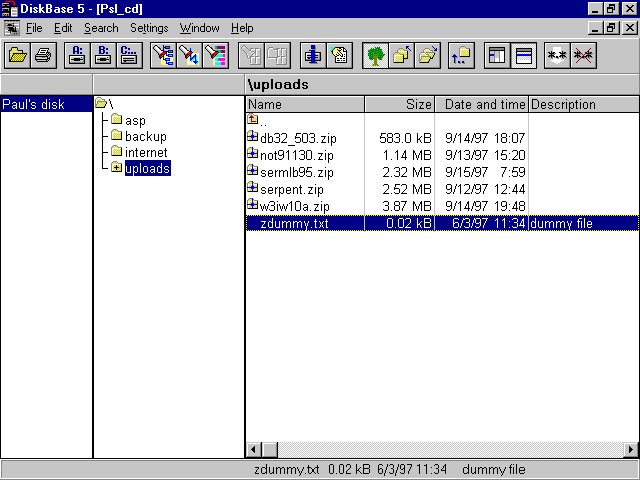
Task: Open the Settings menu
Action: 149,28
